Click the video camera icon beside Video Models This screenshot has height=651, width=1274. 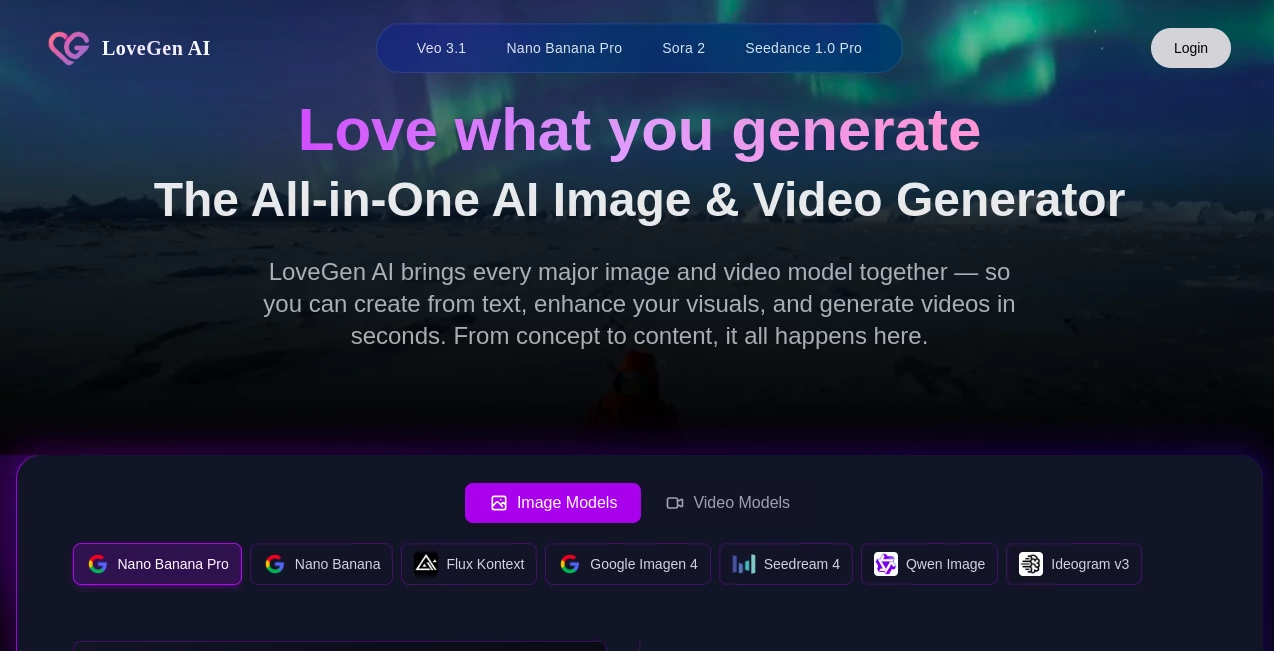pyautogui.click(x=675, y=503)
